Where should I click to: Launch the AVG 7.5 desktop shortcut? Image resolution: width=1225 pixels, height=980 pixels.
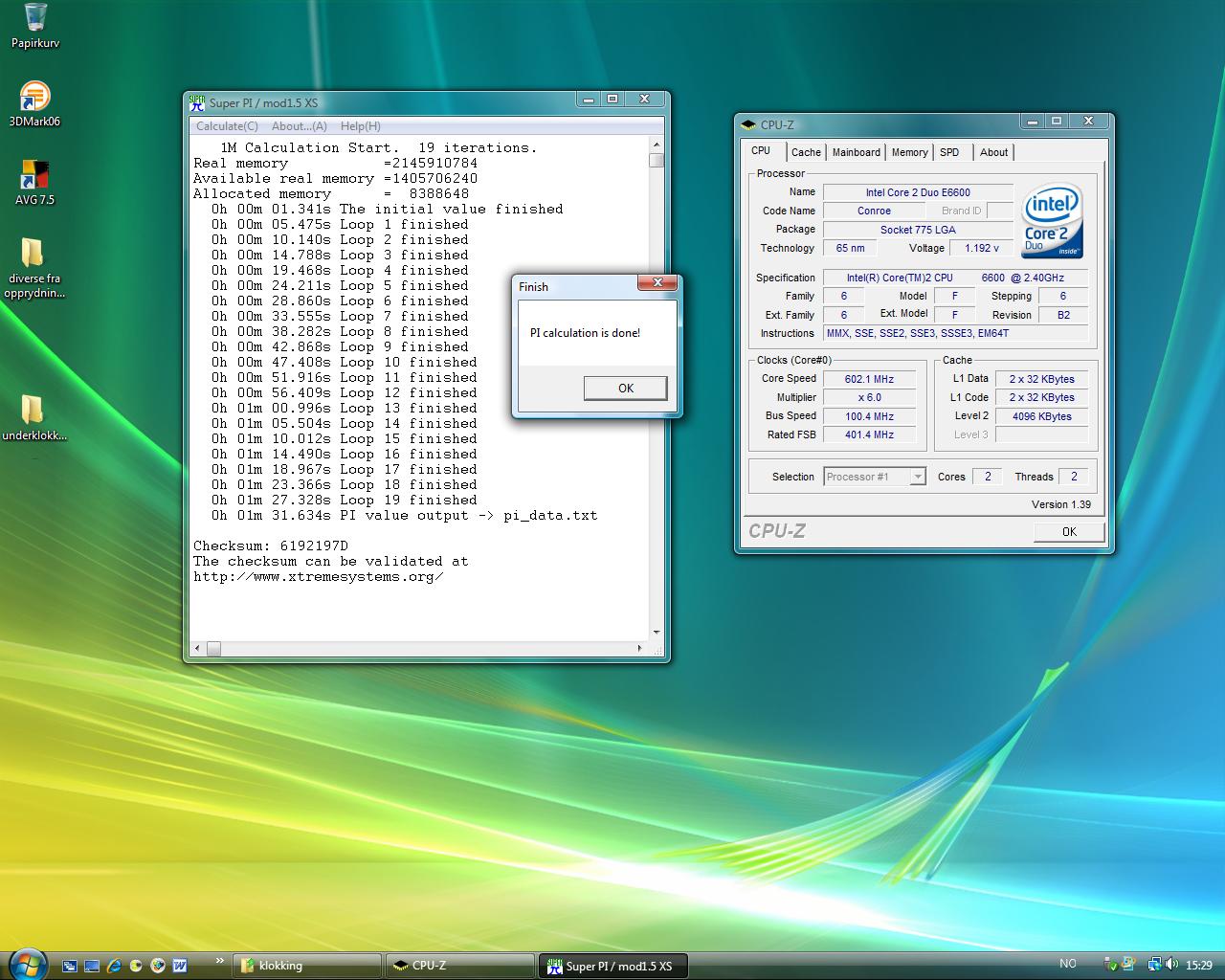pos(34,183)
